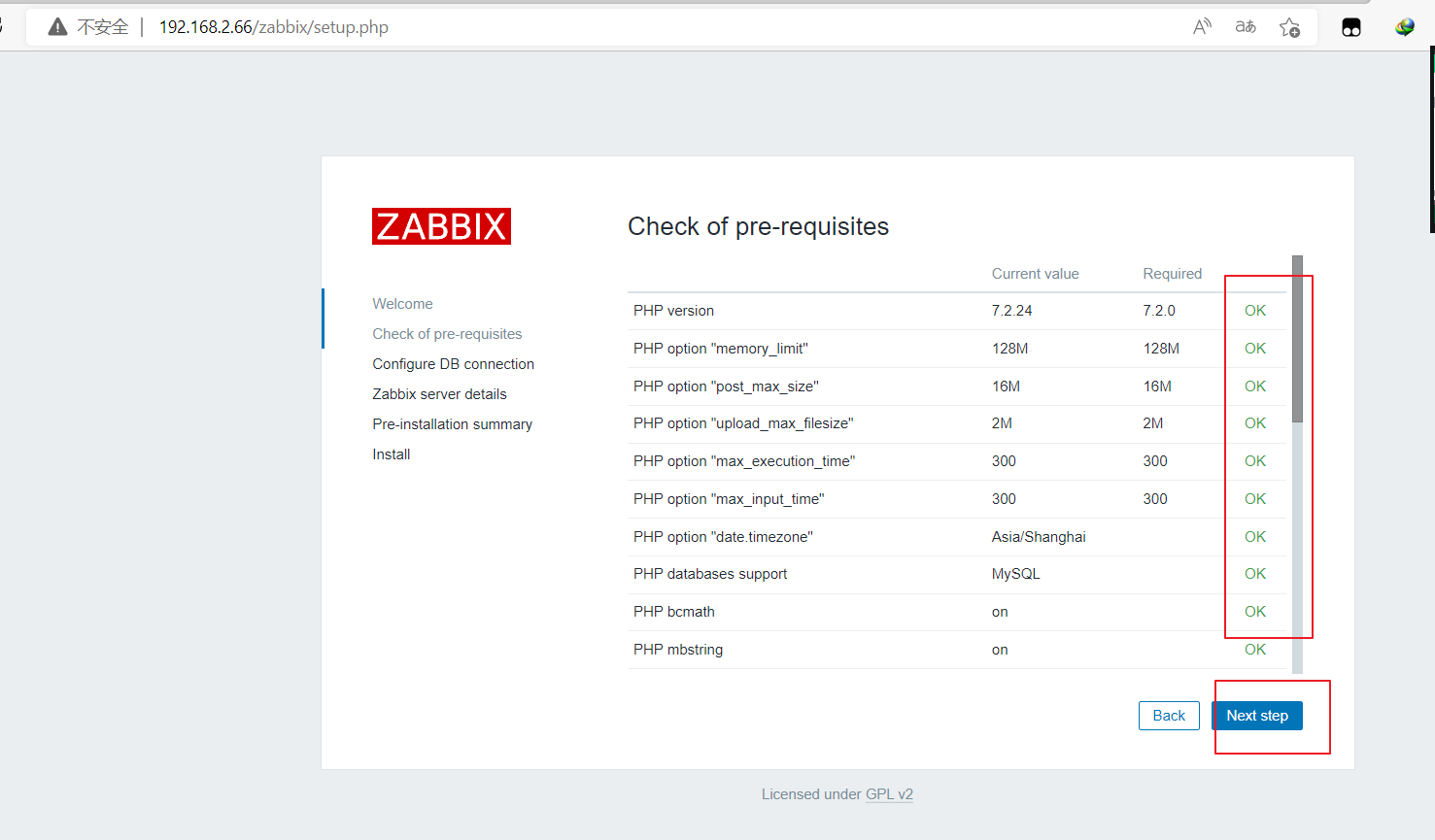Click "PHP option "max_input_time"" row label
1435x840 pixels.
coord(729,499)
